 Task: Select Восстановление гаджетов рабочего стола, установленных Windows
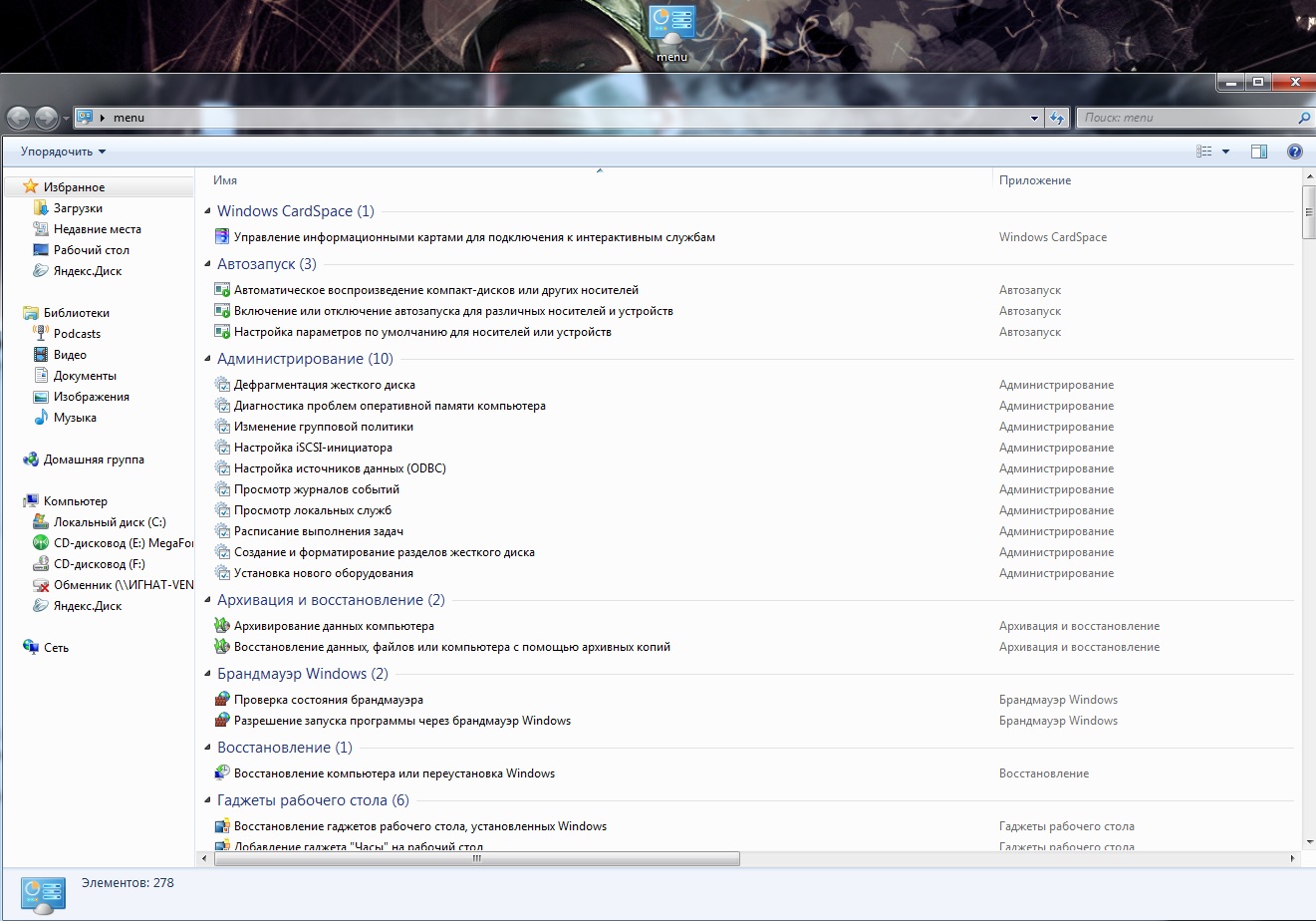click(420, 826)
